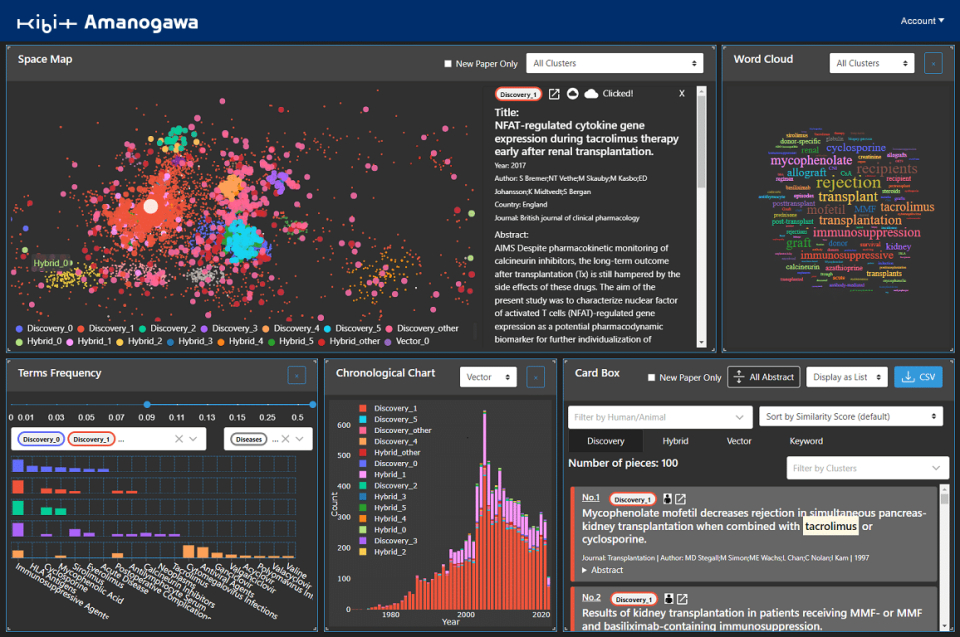The height and width of the screenshot is (637, 960).
Task: Download results with CSV button
Action: (918, 377)
